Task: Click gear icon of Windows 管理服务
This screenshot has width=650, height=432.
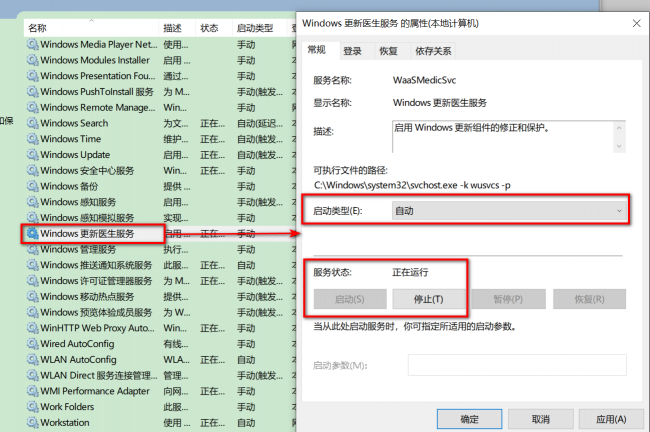Action: (33, 249)
